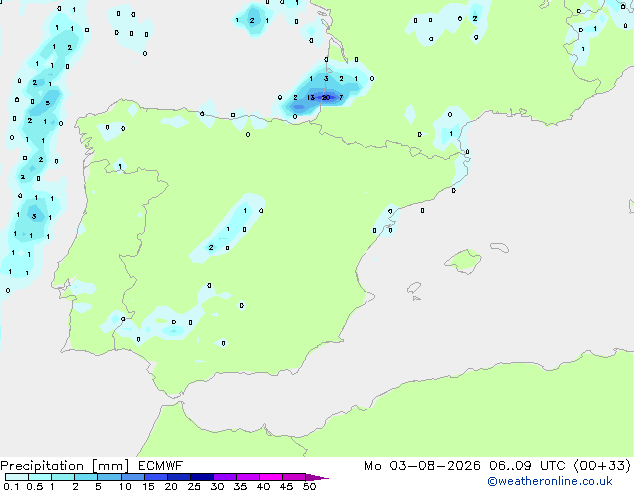This screenshot has height=490, width=634.
Task: Click the '13' precipitation value on the map
Action: 311,97
